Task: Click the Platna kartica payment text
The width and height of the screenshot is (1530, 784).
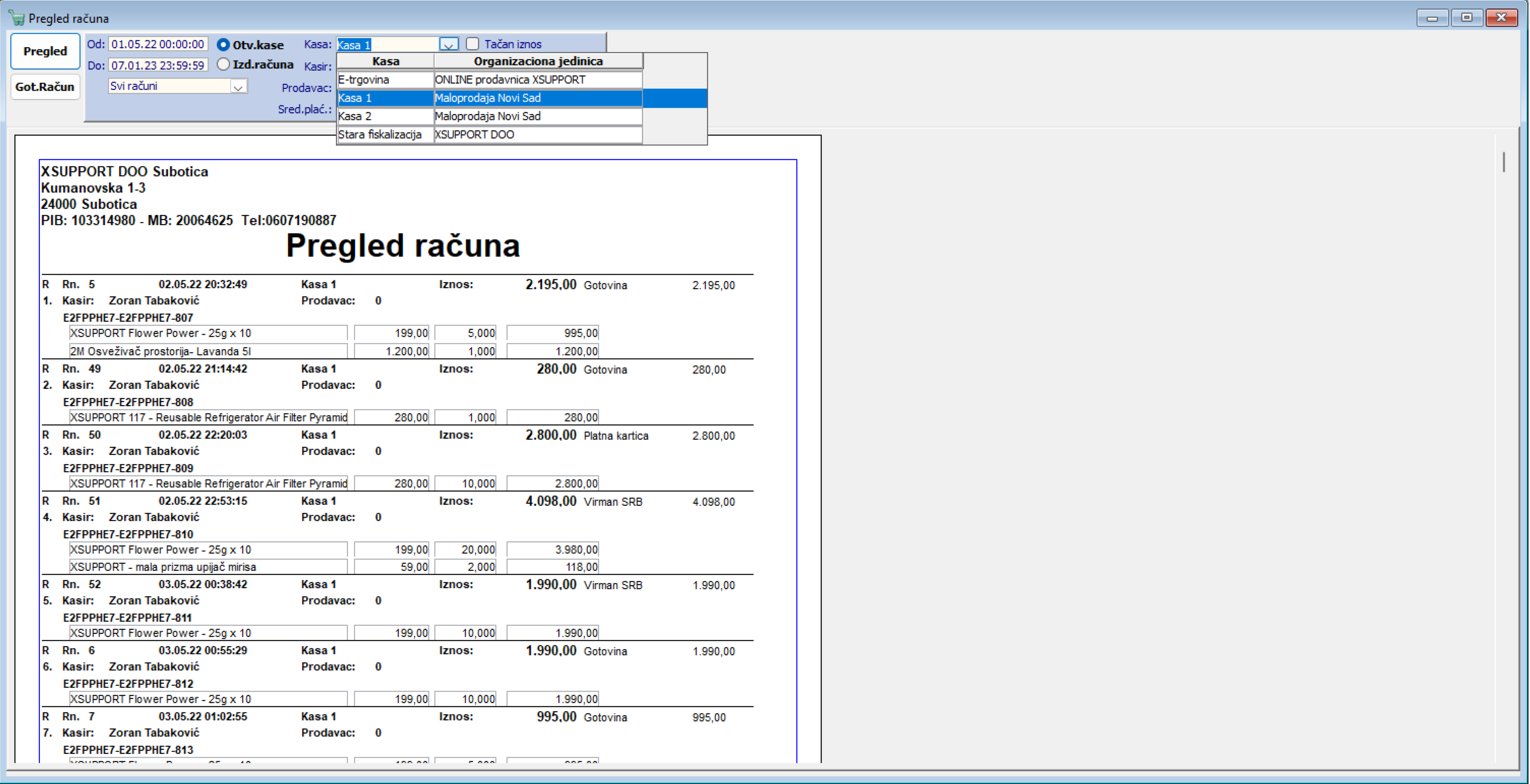Action: tap(616, 436)
